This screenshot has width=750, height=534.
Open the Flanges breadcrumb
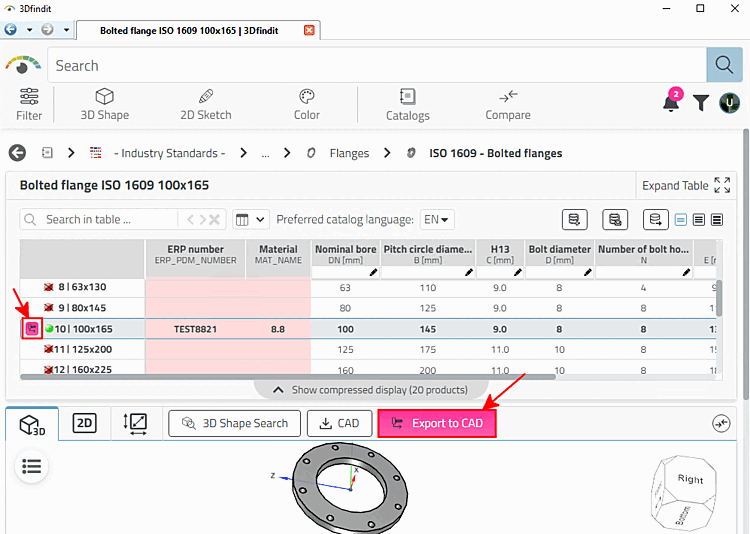[x=349, y=153]
